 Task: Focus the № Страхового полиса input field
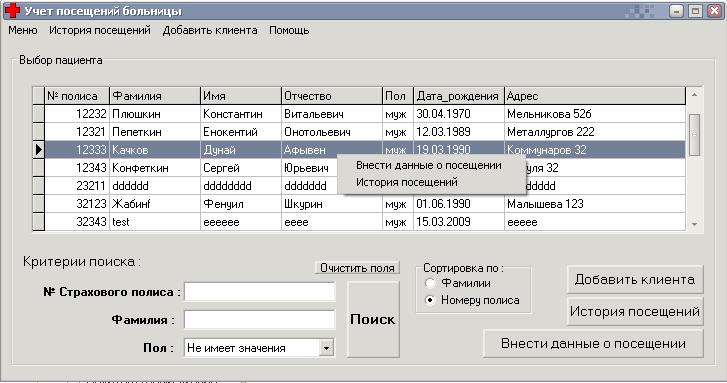(259, 292)
